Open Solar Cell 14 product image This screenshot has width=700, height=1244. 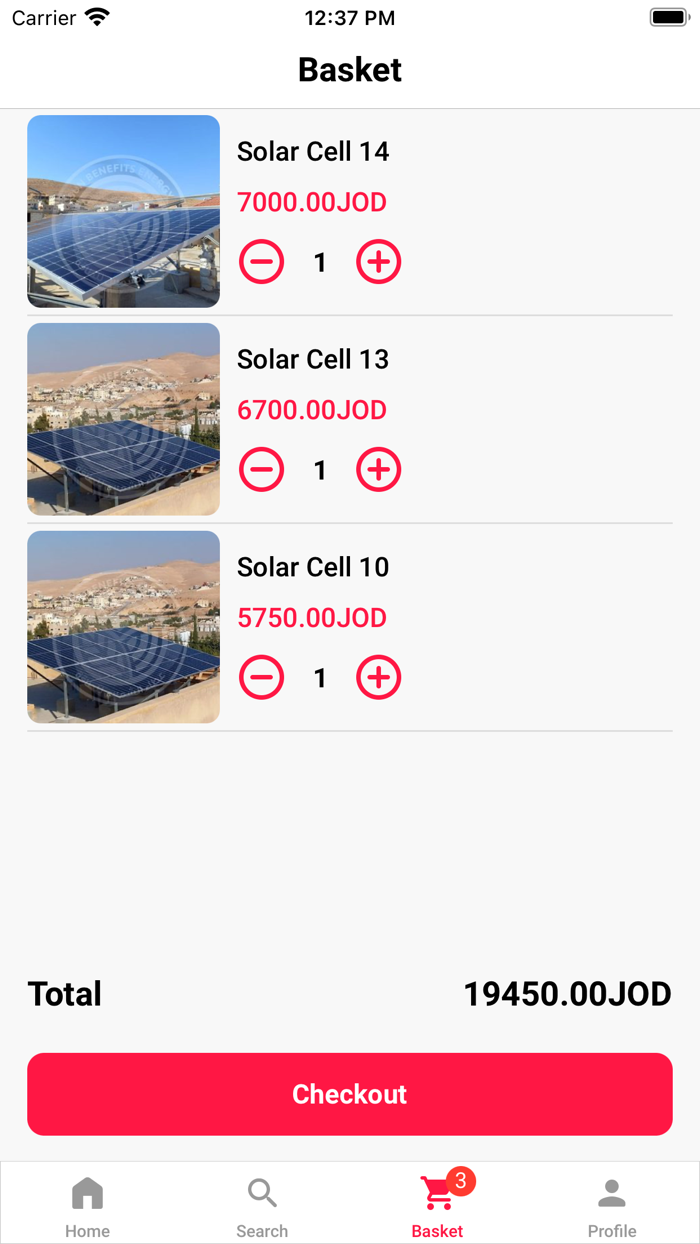coord(123,211)
